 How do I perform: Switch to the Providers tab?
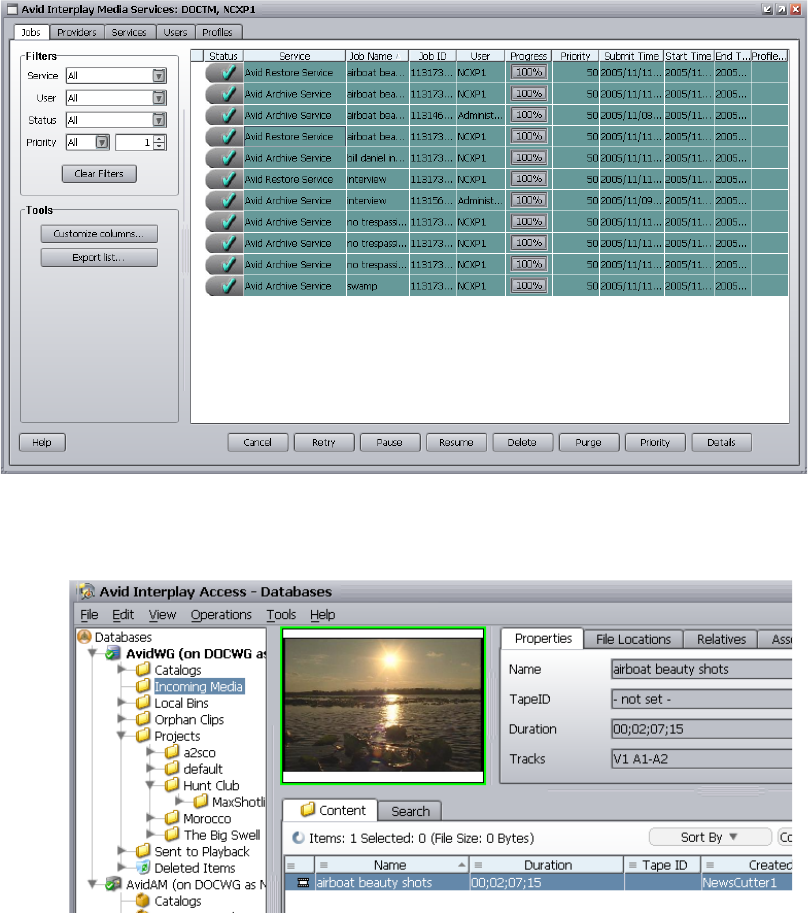[x=77, y=33]
